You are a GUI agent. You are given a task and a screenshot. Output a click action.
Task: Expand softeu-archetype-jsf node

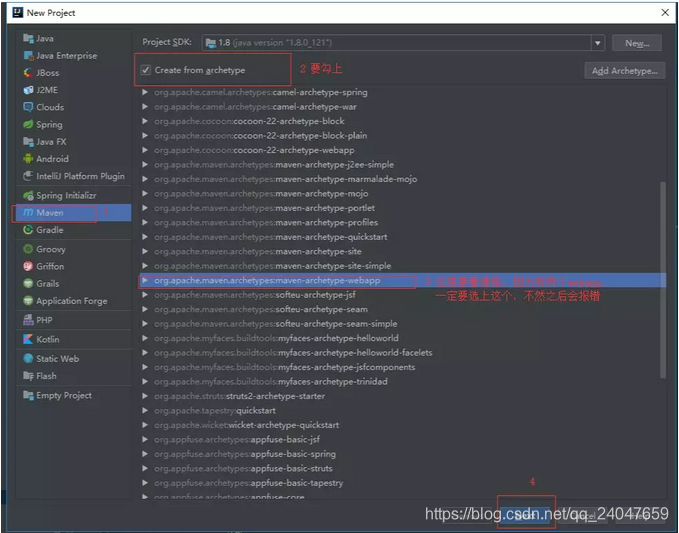pyautogui.click(x=145, y=295)
